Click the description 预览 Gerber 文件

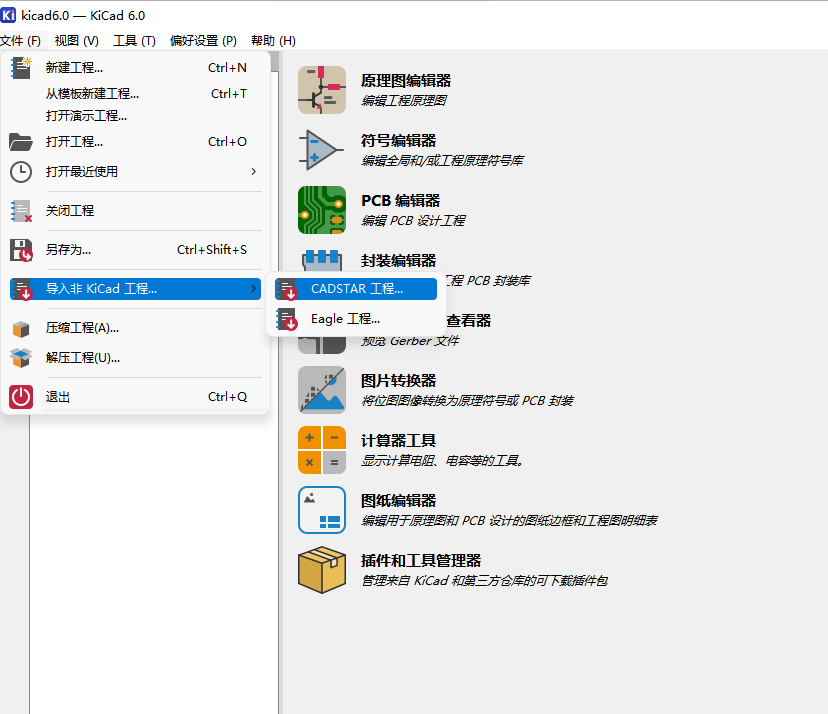coord(410,341)
